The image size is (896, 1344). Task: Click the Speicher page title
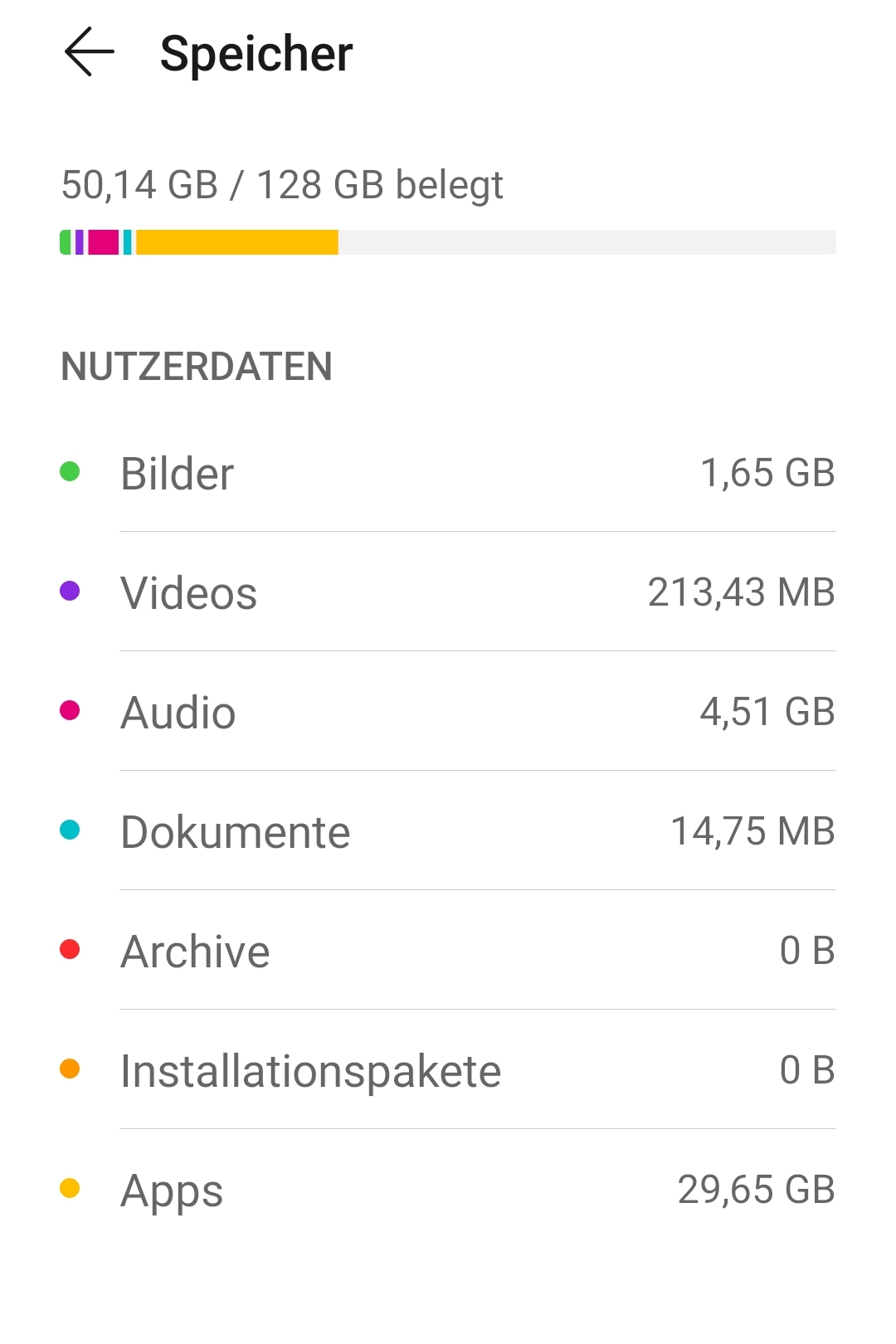[x=256, y=55]
